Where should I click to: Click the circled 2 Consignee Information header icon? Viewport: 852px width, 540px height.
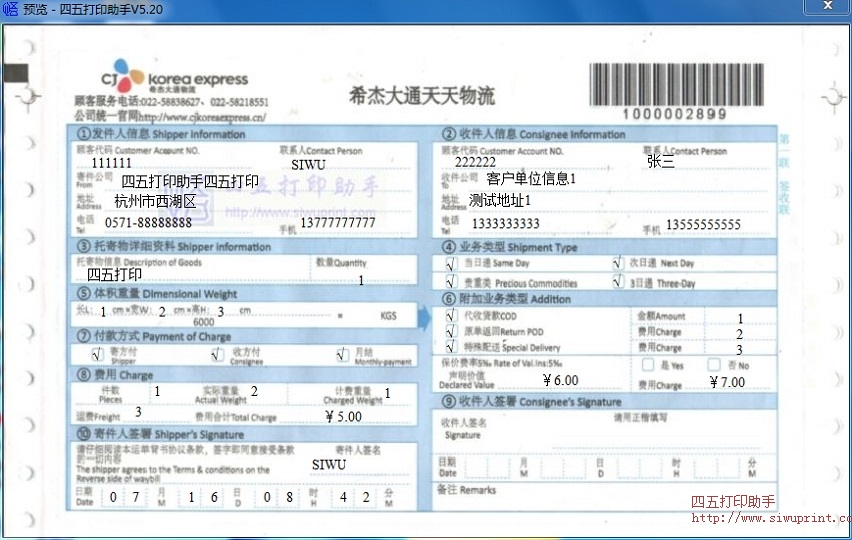[449, 134]
